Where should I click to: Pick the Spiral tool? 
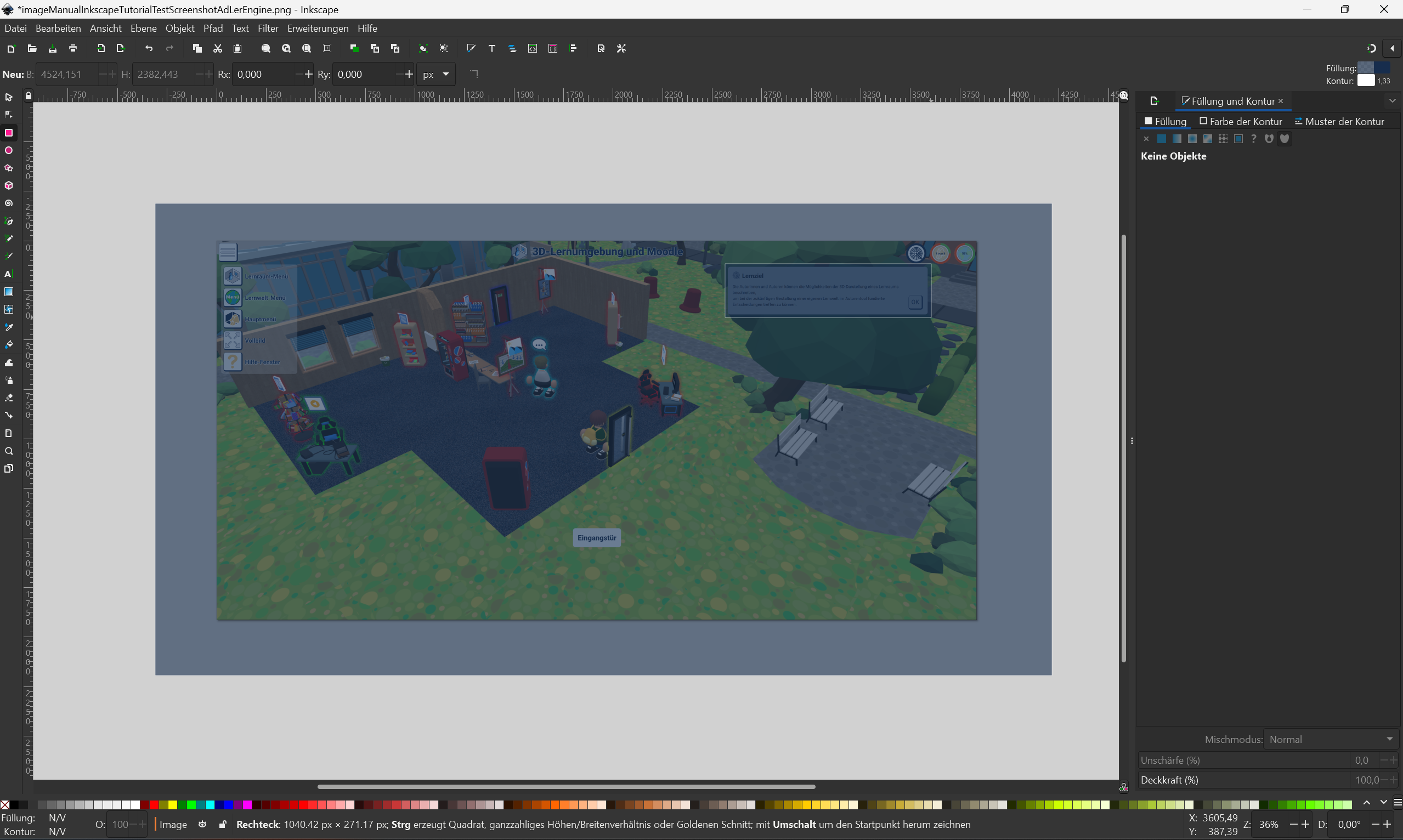coord(8,203)
